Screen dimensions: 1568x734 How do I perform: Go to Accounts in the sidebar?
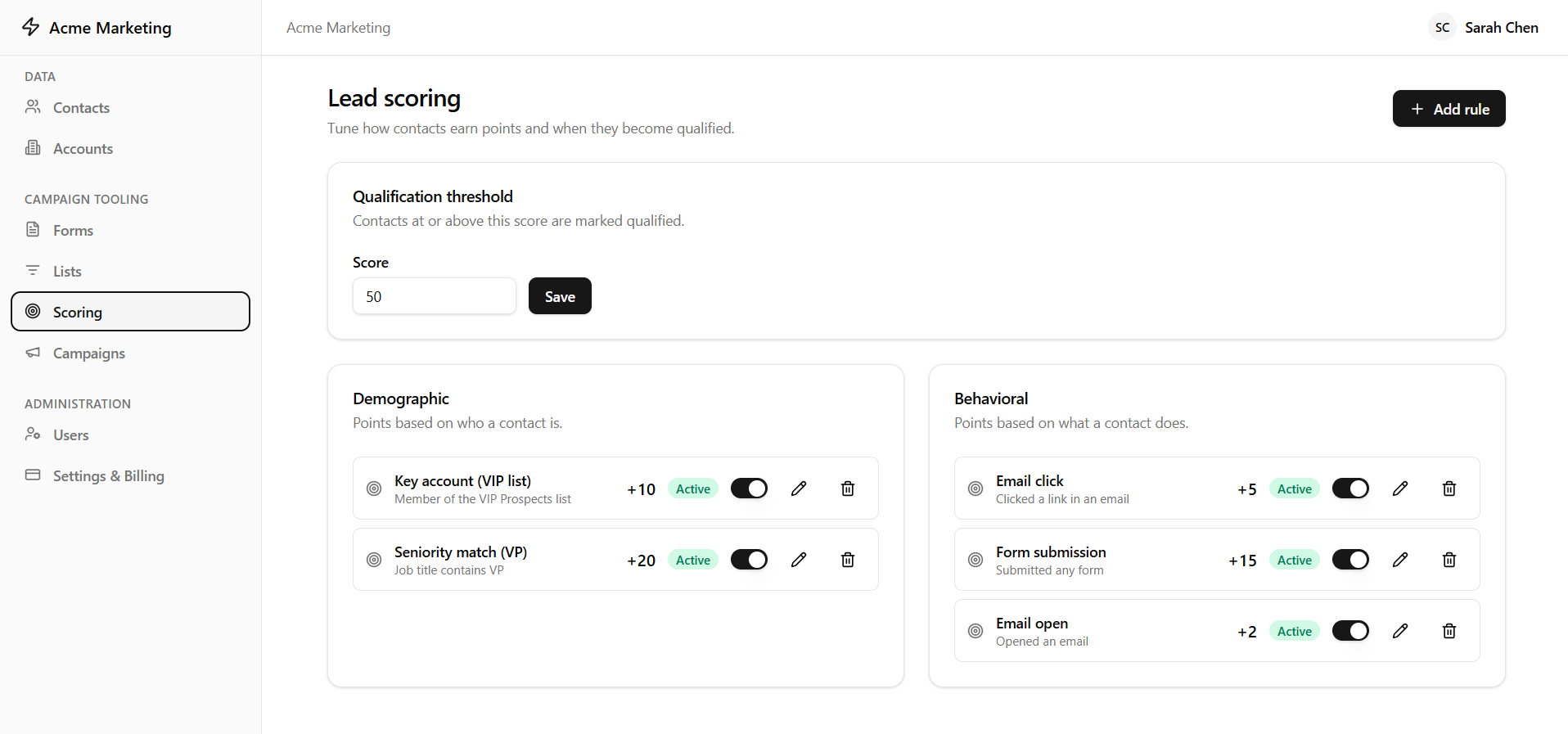click(x=130, y=148)
